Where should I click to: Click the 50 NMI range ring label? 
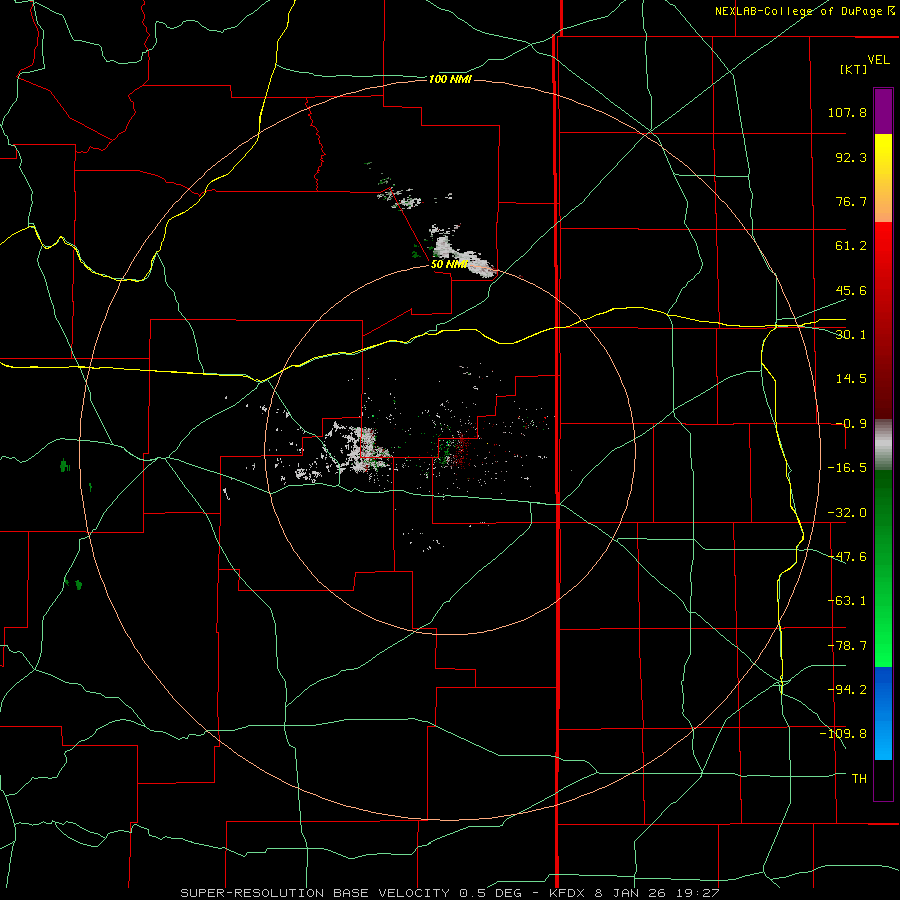449,265
